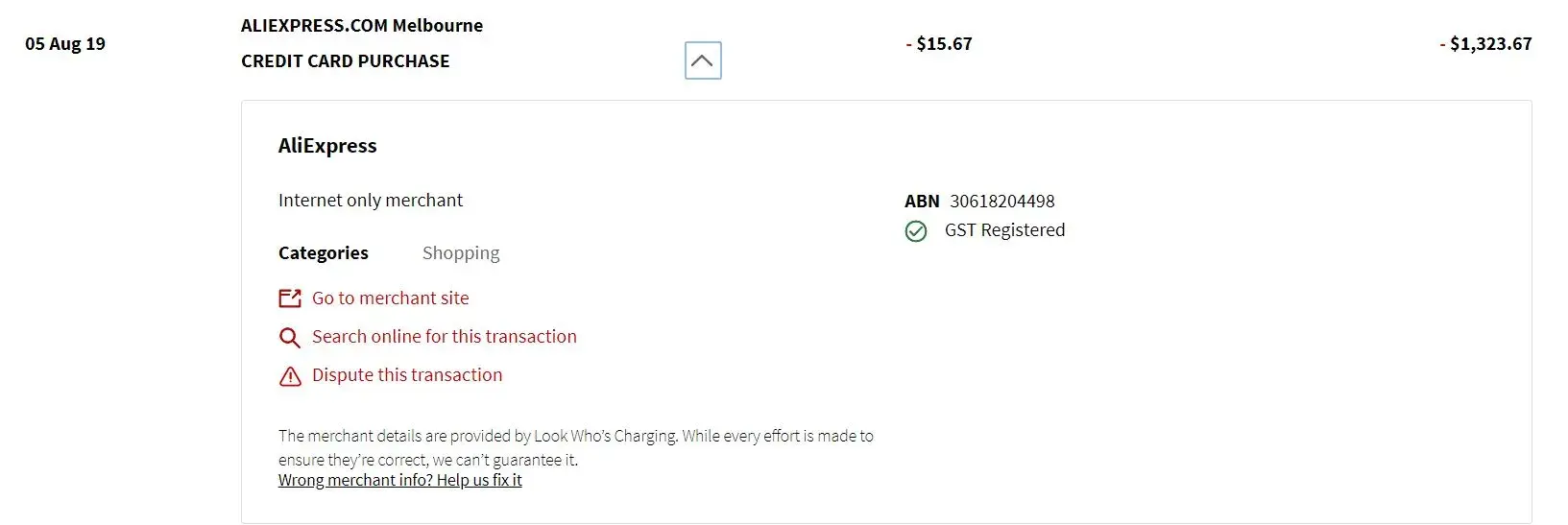
Task: Select 'Search online for this transaction' link
Action: [x=444, y=337]
